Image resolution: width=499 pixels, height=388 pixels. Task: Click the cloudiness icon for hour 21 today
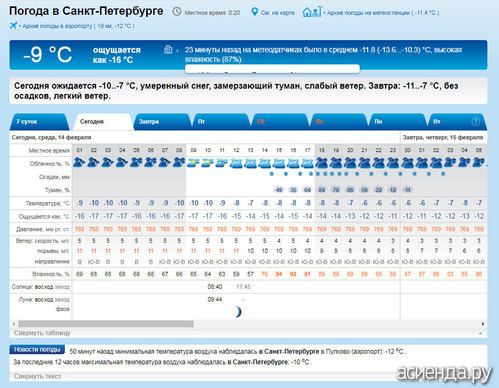[364, 163]
